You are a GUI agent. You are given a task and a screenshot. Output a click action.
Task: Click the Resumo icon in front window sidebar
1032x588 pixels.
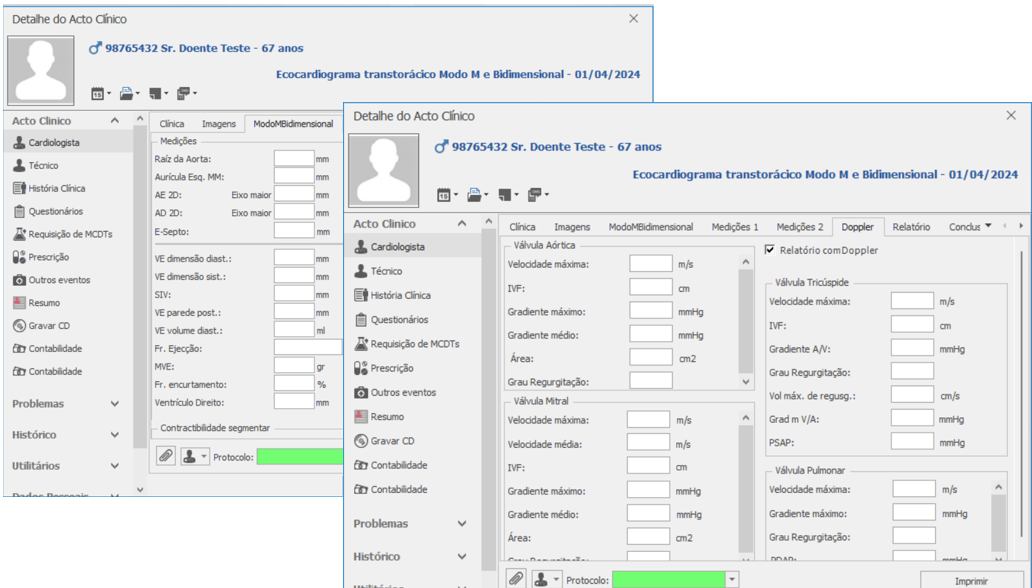(361, 417)
